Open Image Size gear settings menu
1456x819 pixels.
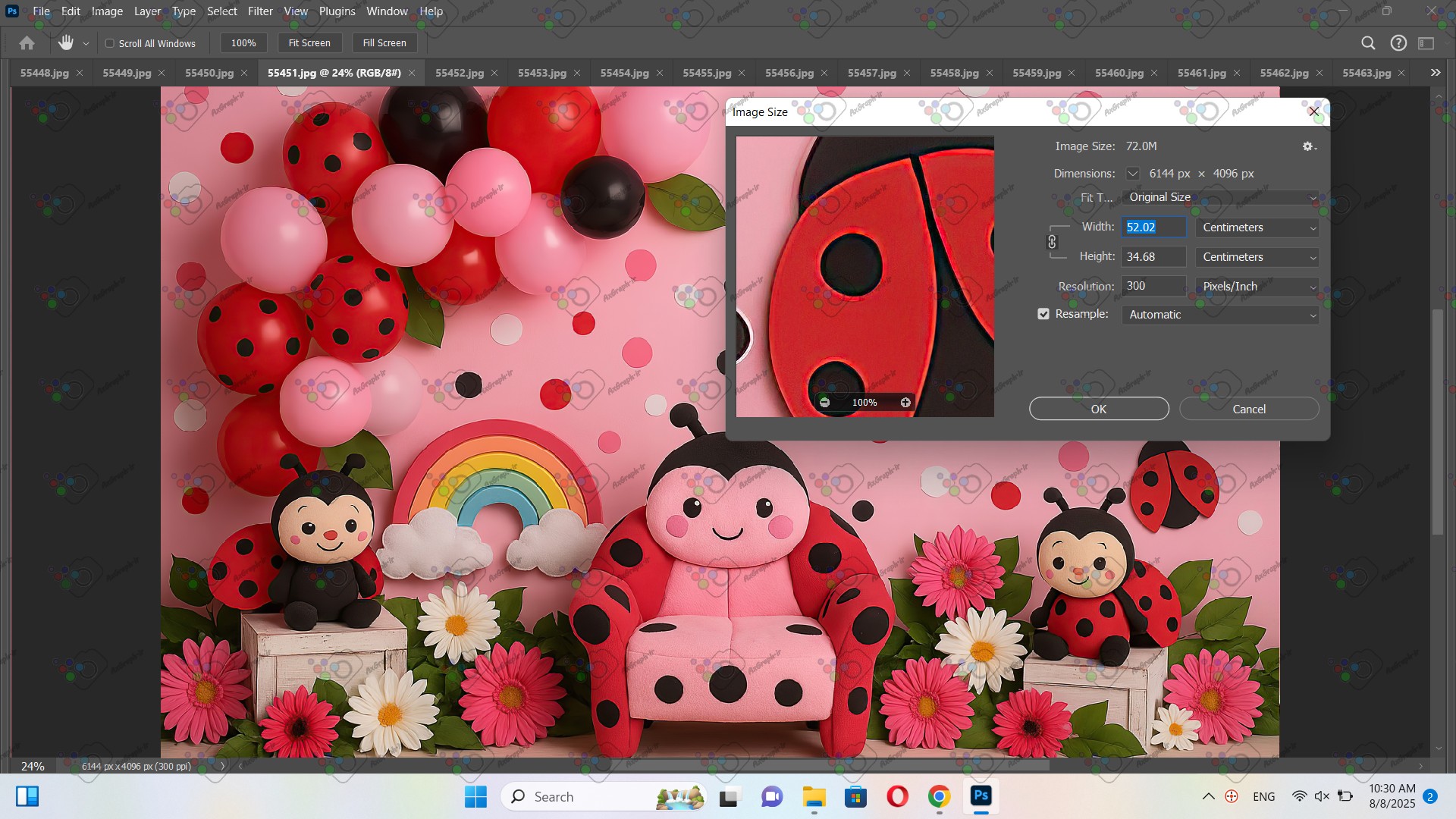[x=1309, y=146]
